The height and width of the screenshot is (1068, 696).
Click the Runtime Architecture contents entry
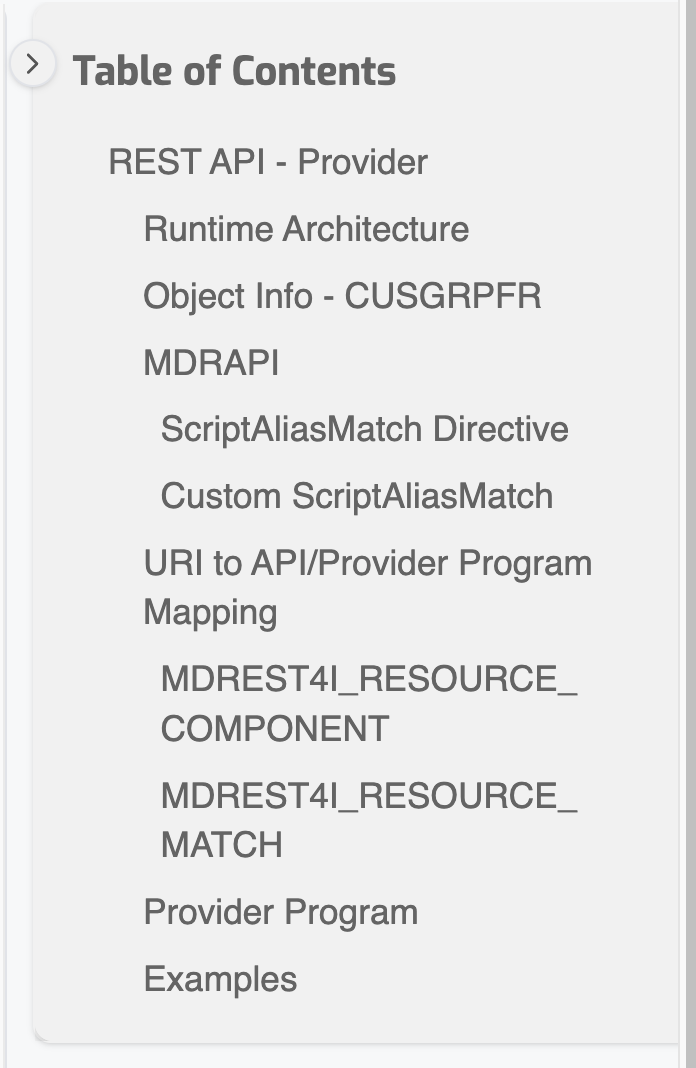[x=306, y=229]
